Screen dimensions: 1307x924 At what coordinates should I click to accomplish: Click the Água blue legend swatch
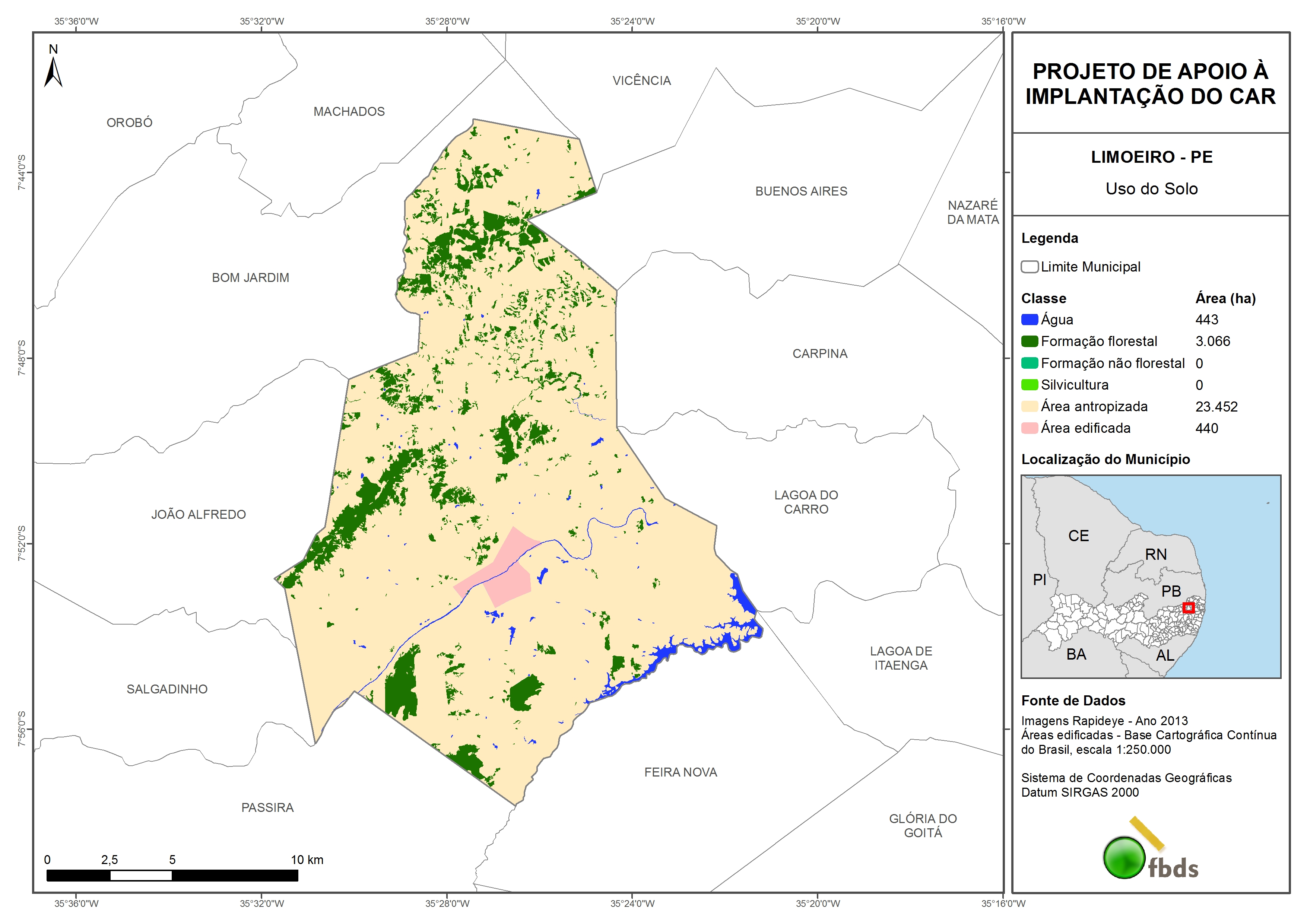pyautogui.click(x=1029, y=320)
